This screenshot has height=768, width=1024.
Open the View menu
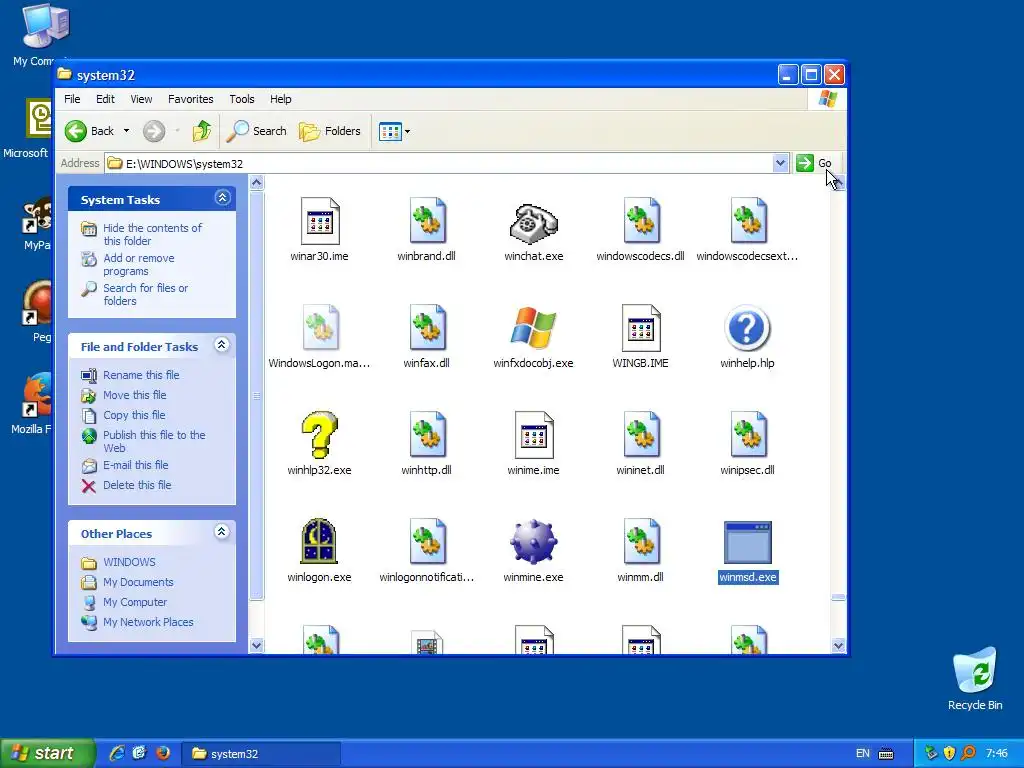(141, 99)
